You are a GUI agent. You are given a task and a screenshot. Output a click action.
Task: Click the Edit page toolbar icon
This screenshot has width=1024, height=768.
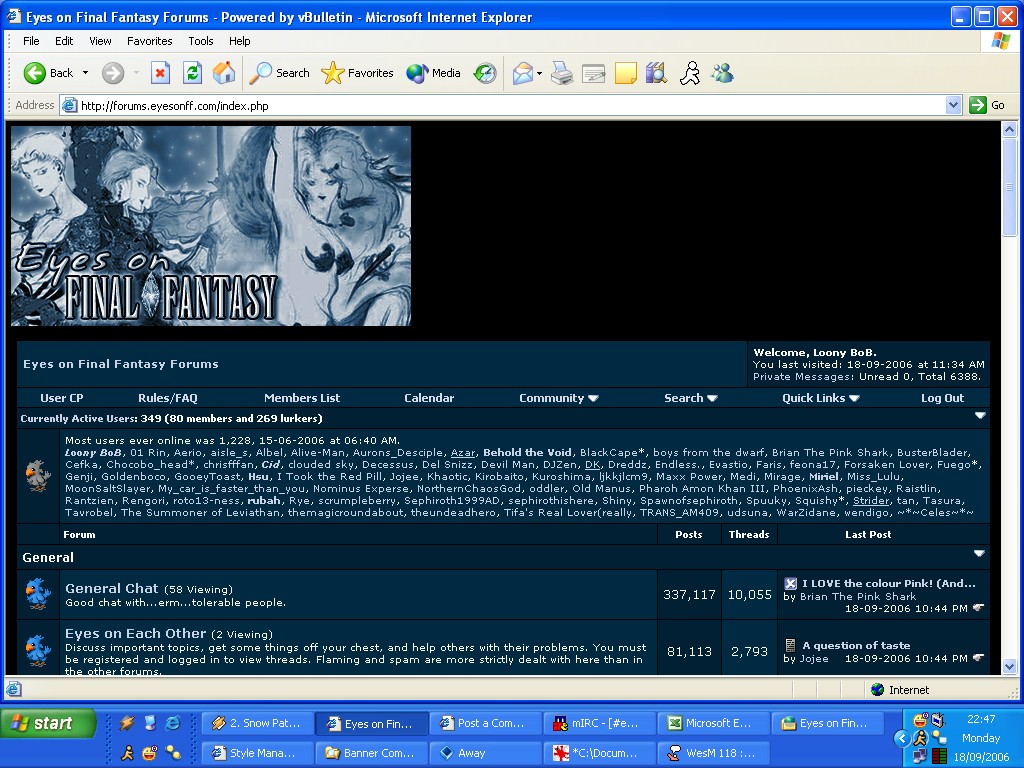[x=594, y=73]
